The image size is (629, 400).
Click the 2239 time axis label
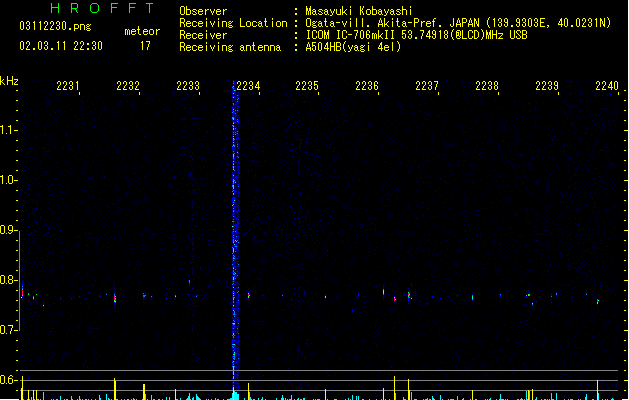[x=547, y=86]
